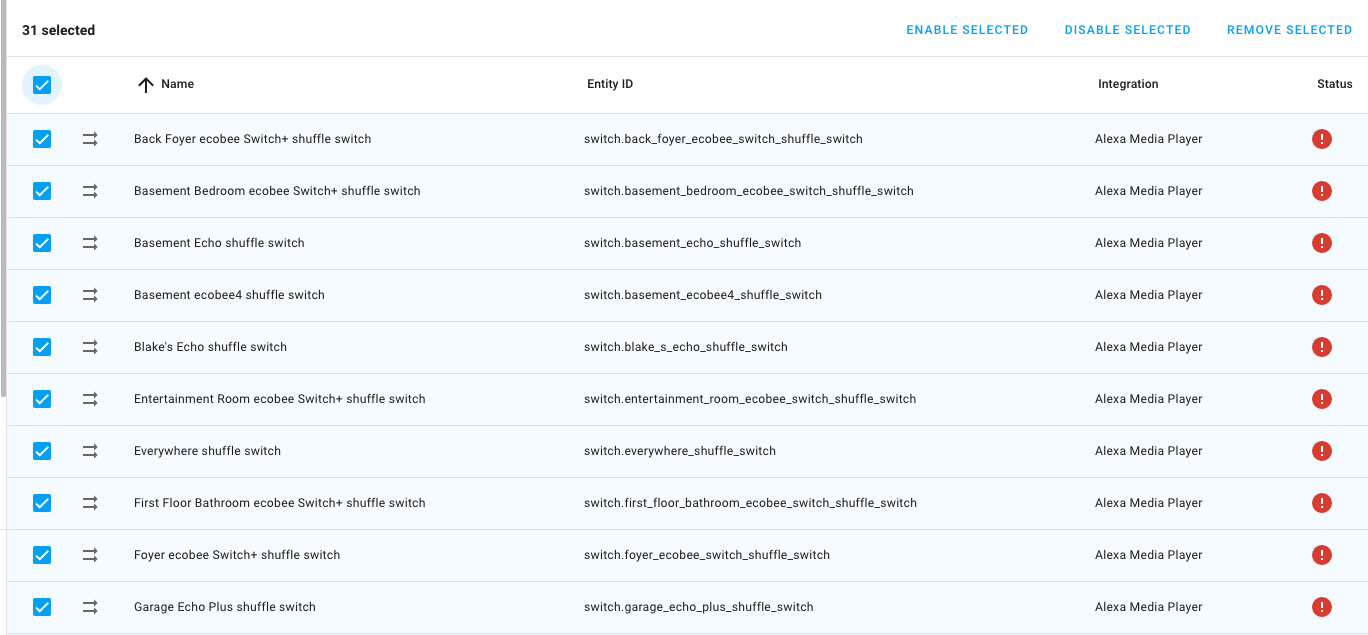
Task: Click the ascending sort arrow on the Name column
Action: [x=145, y=84]
